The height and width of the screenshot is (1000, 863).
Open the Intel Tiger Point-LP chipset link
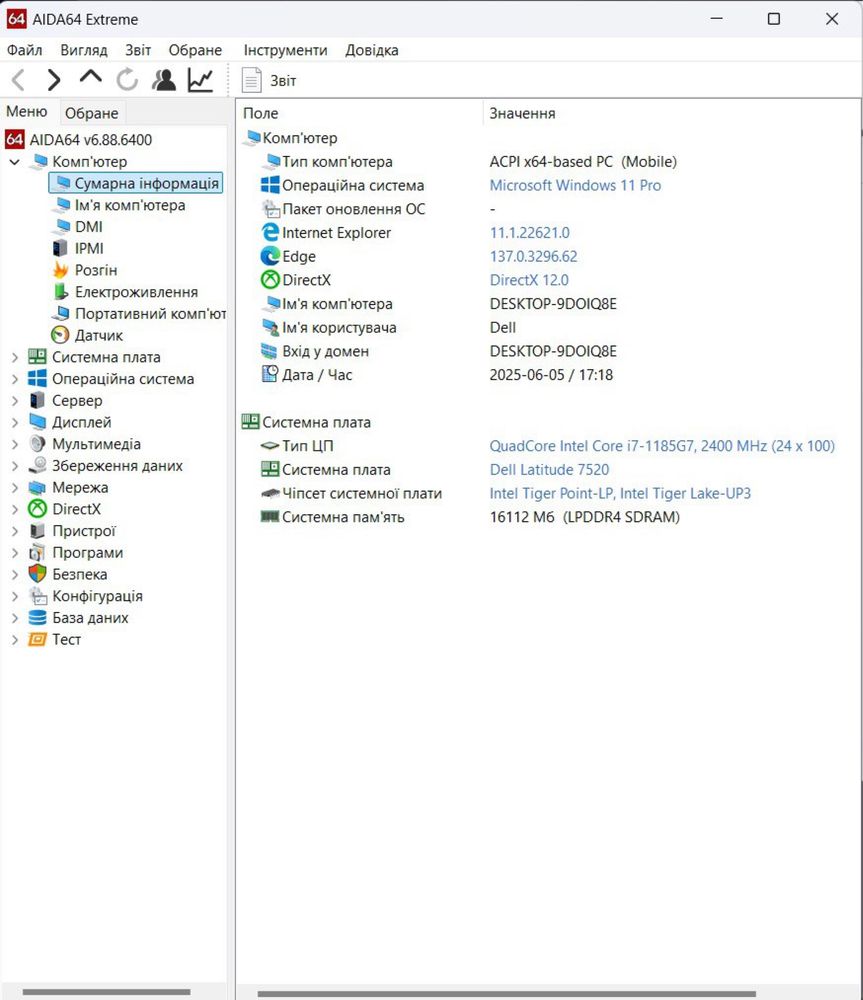point(619,493)
